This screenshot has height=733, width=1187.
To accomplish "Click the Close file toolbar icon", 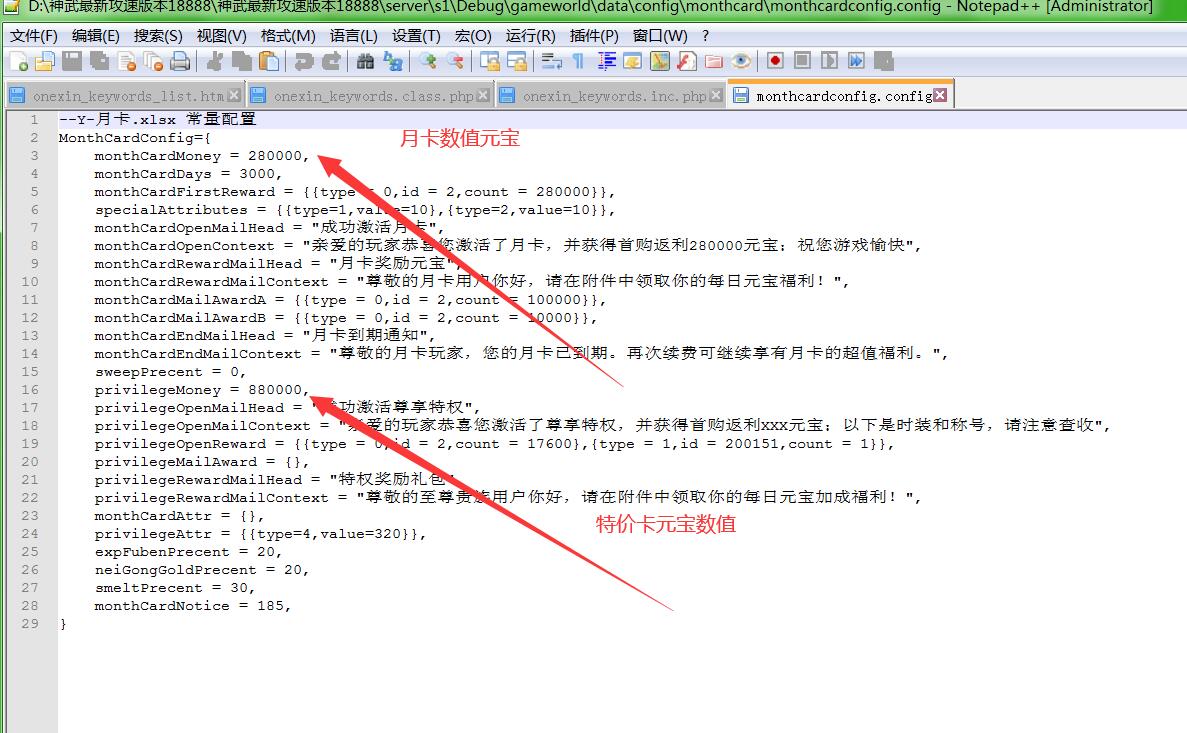I will [126, 61].
